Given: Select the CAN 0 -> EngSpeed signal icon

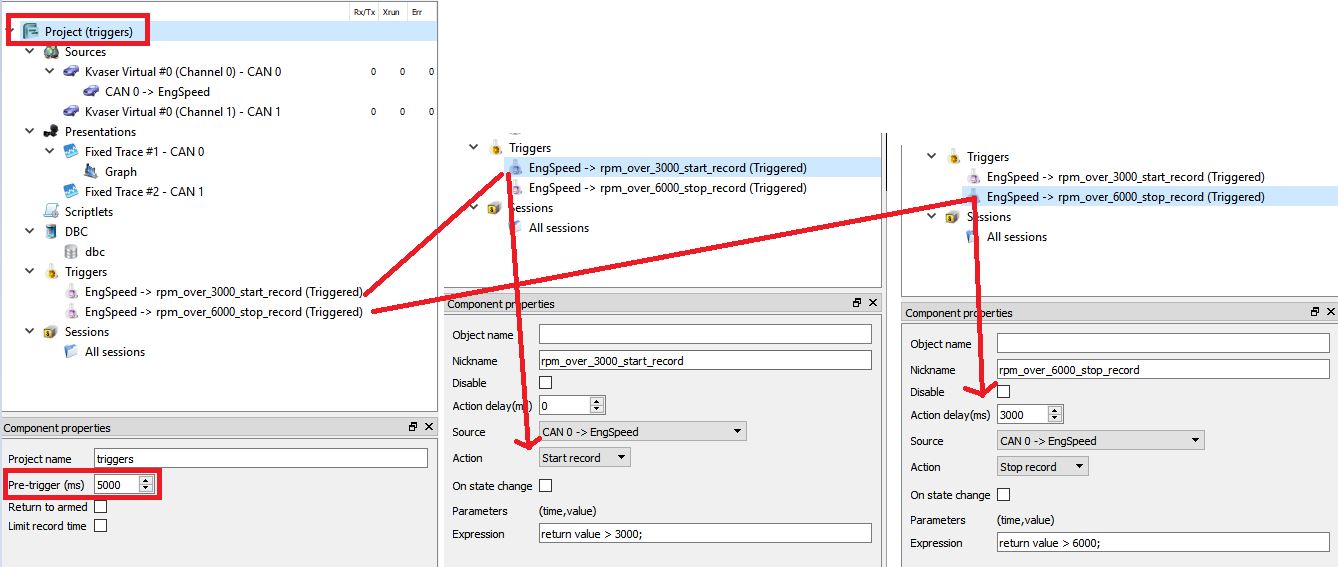Looking at the screenshot, I should tap(91, 92).
